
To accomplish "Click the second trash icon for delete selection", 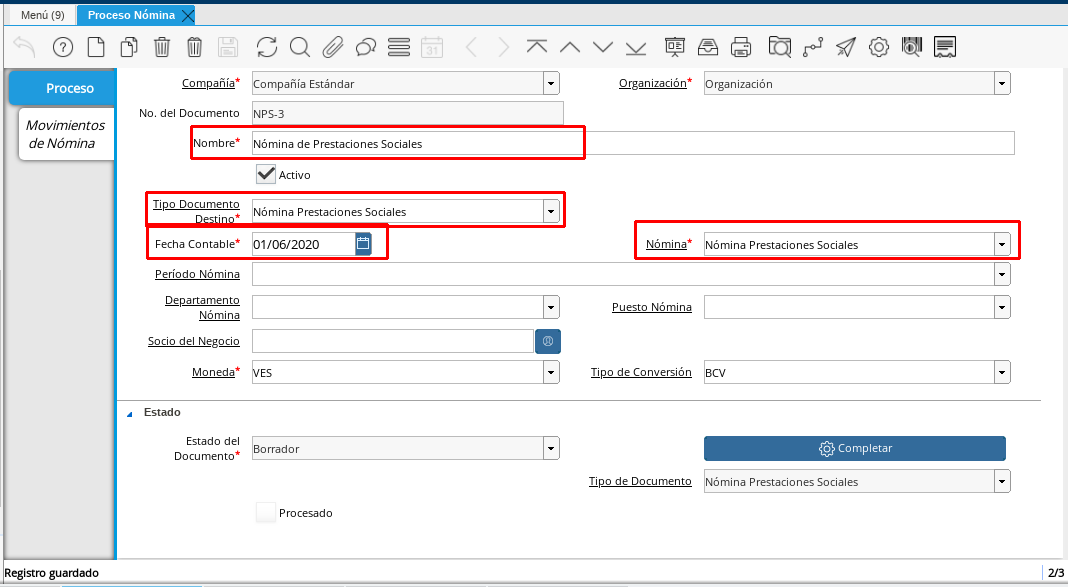I will (195, 47).
